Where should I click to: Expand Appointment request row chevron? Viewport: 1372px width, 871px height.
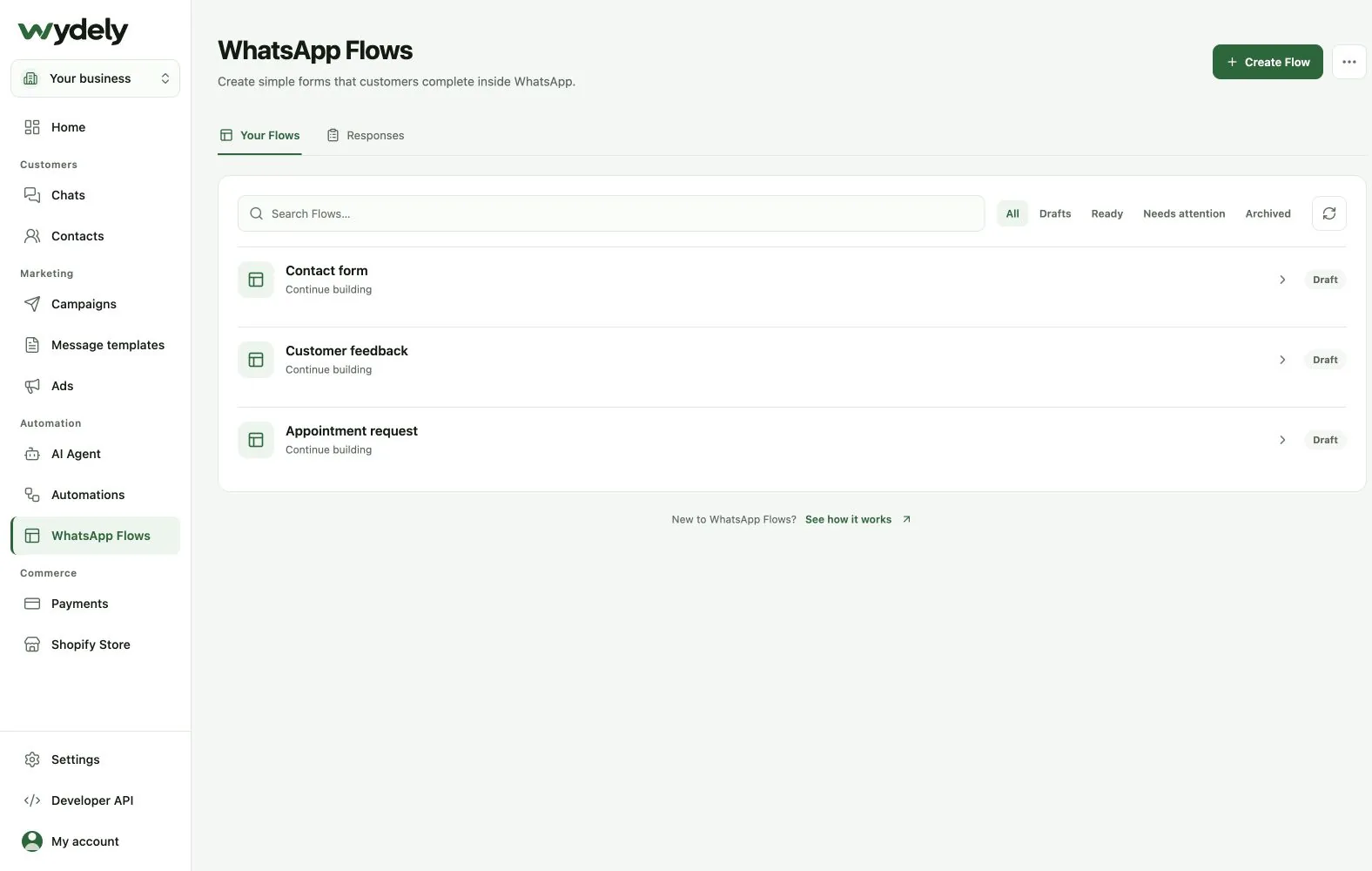(1282, 440)
